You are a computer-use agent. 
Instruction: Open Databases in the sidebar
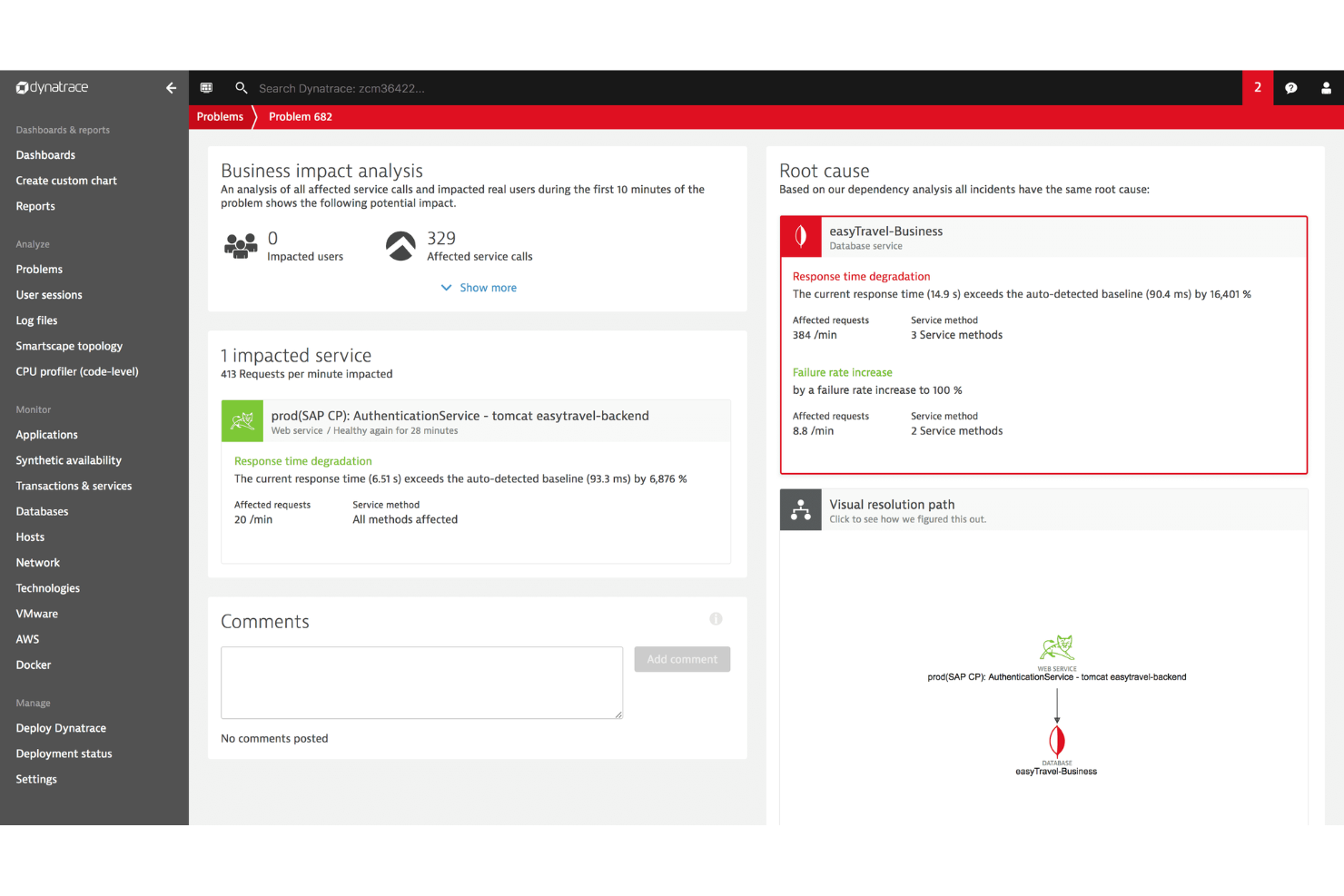coord(42,511)
